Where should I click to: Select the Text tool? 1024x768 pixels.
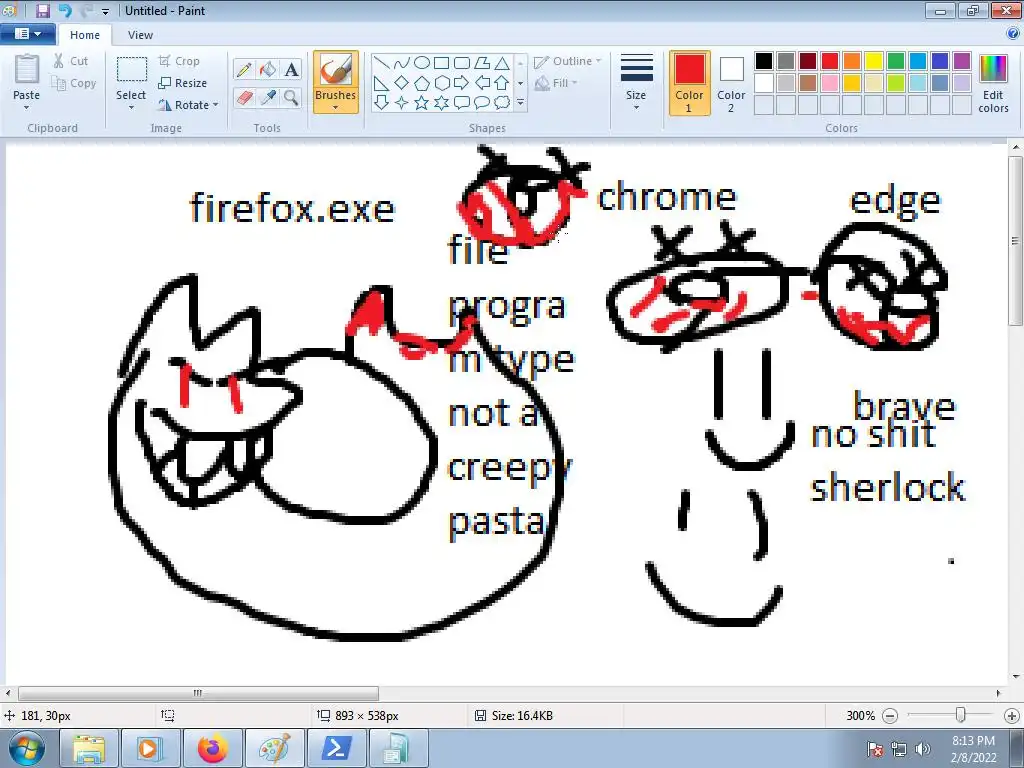click(x=291, y=69)
